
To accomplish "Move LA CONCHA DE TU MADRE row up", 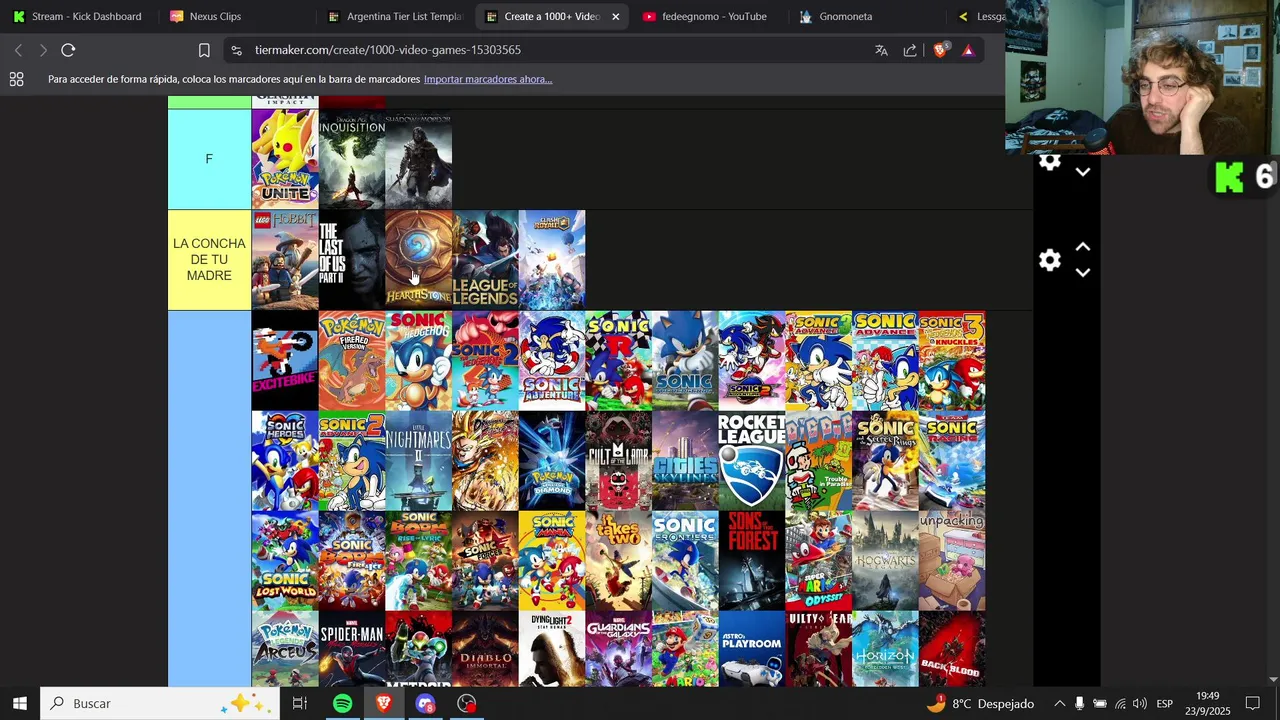I will pos(1083,247).
